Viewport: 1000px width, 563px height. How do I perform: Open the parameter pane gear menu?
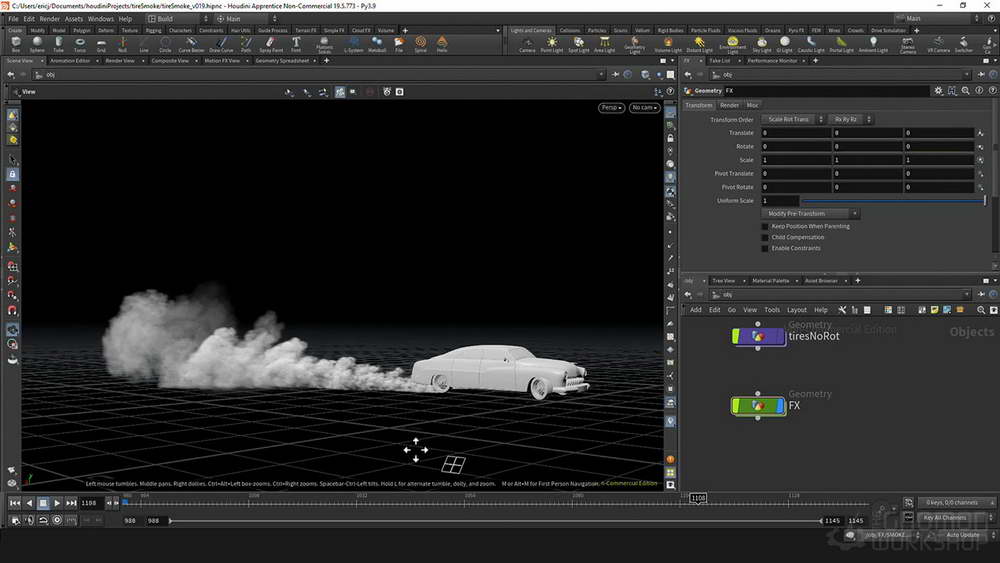point(938,91)
